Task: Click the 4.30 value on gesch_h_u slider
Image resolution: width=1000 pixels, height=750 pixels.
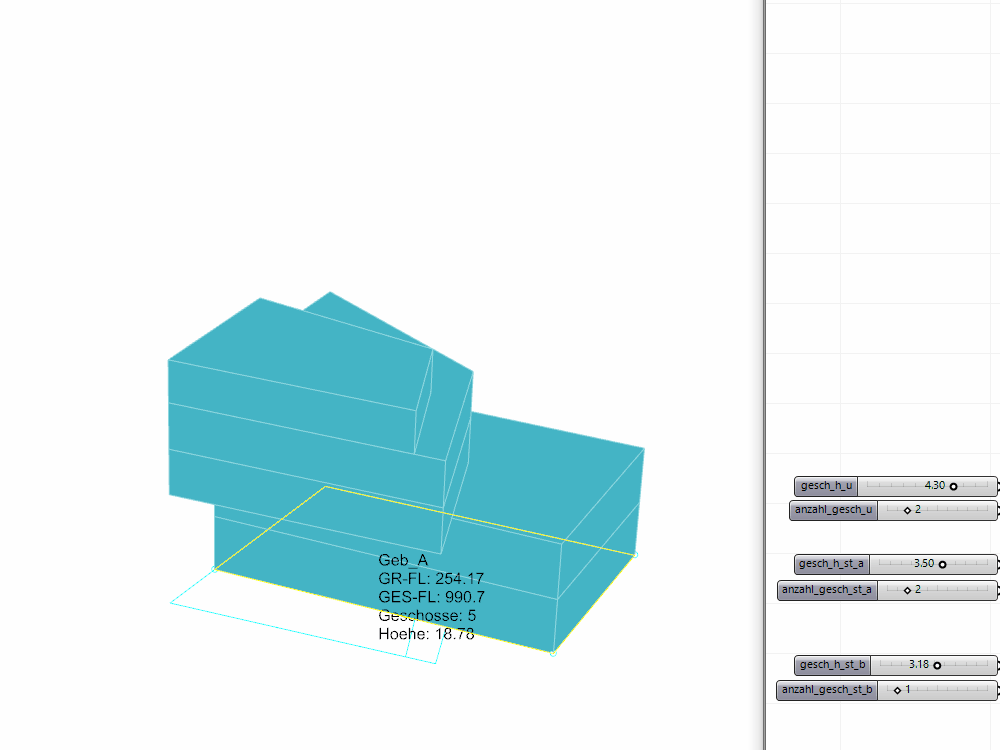Action: (934, 486)
